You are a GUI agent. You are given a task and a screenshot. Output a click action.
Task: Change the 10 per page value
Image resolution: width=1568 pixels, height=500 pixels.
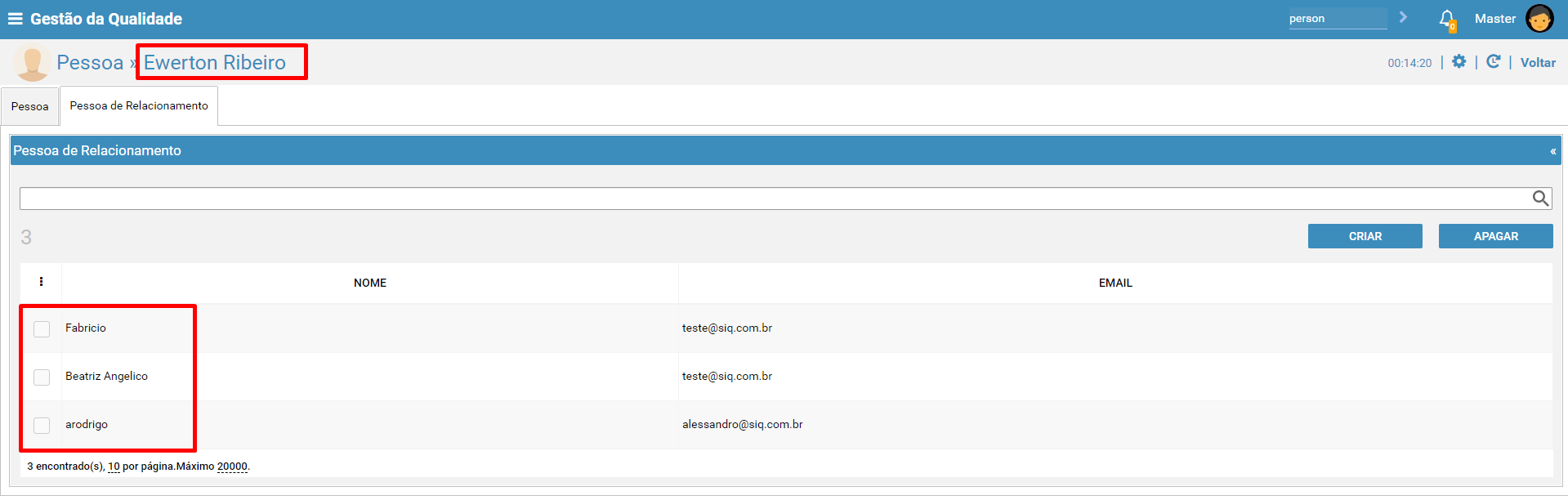[114, 467]
